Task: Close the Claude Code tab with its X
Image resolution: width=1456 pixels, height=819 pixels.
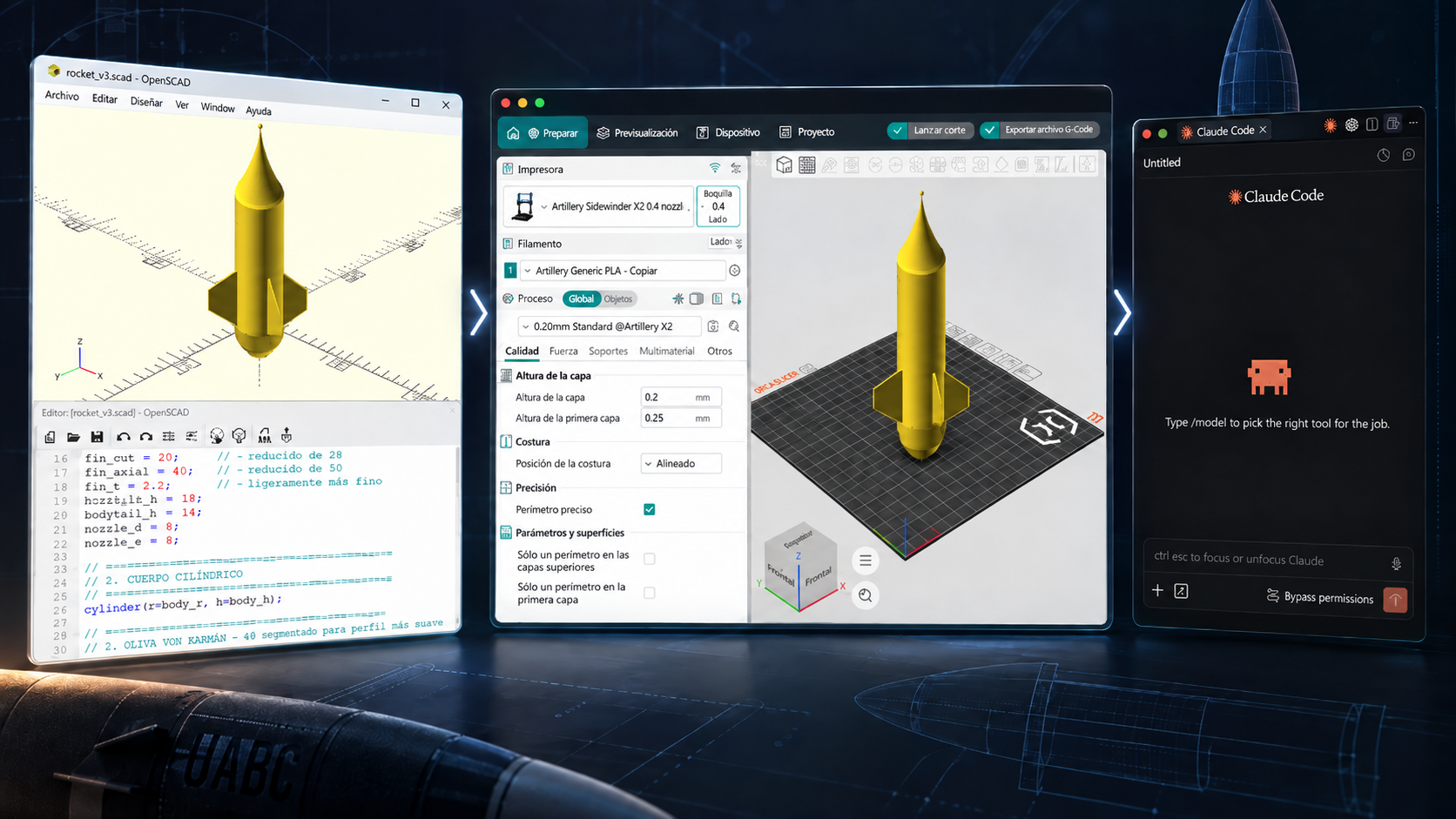Action: 1263,130
